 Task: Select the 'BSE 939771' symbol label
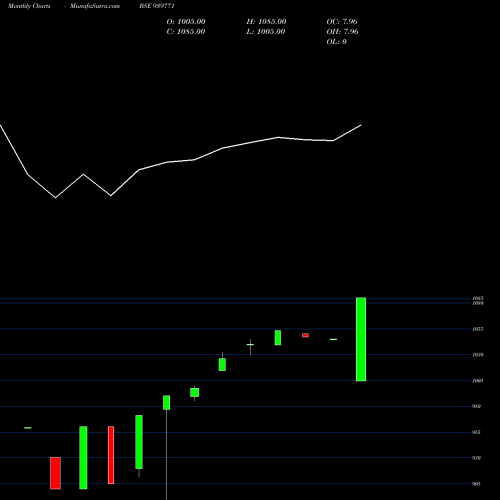click(x=157, y=6)
